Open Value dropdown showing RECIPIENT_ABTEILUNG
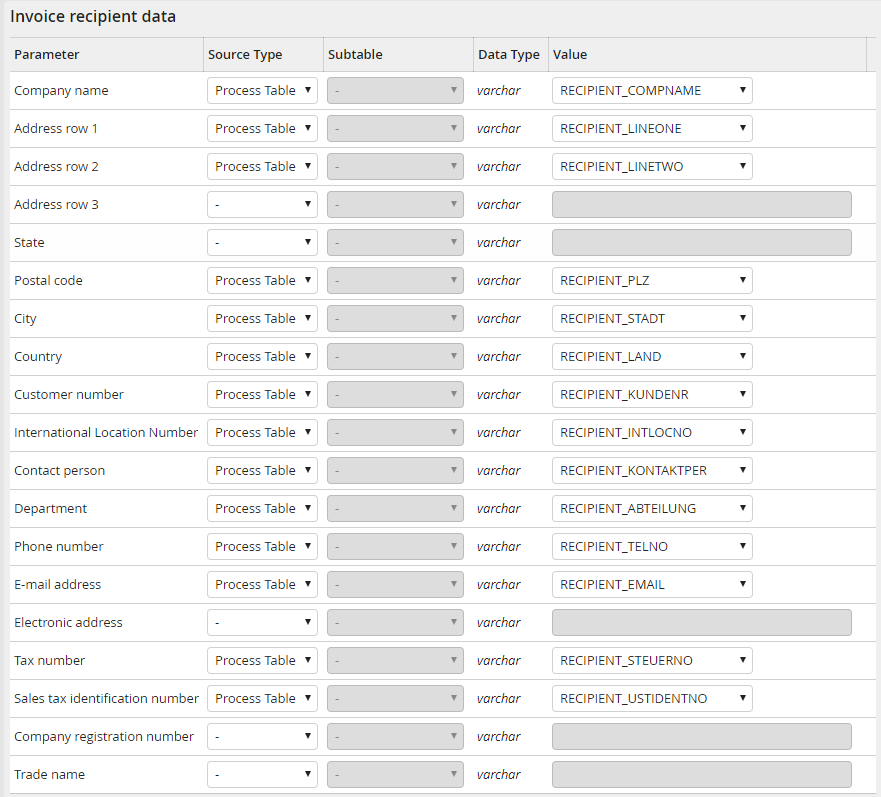 (652, 509)
